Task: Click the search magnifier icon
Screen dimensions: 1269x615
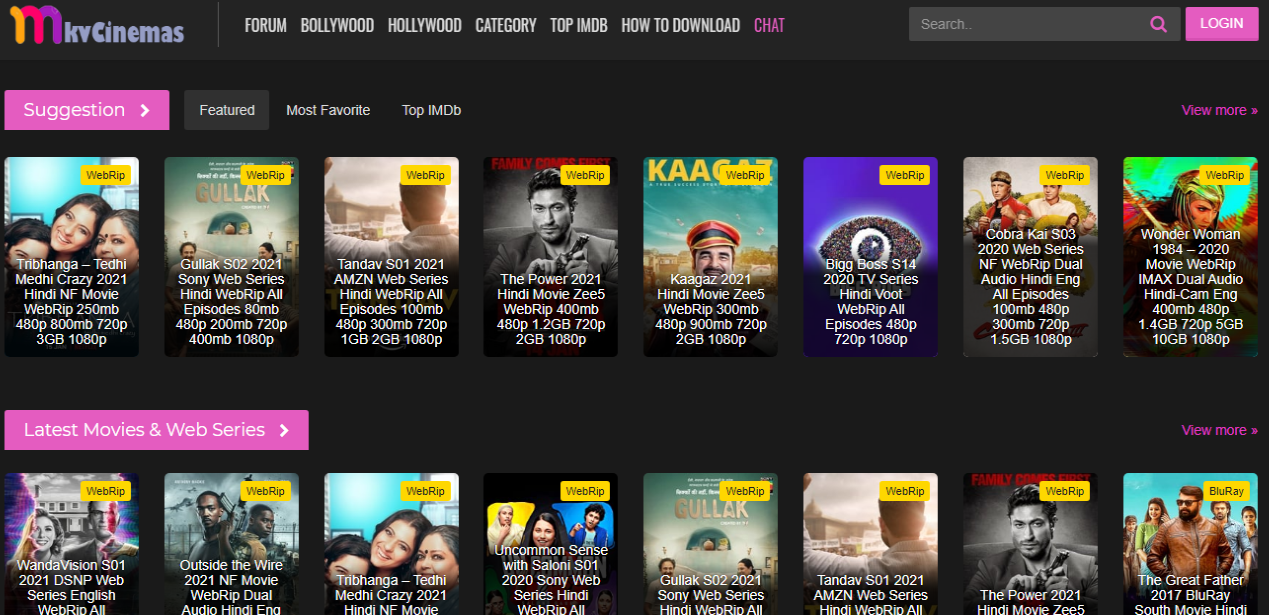Action: tap(1158, 25)
